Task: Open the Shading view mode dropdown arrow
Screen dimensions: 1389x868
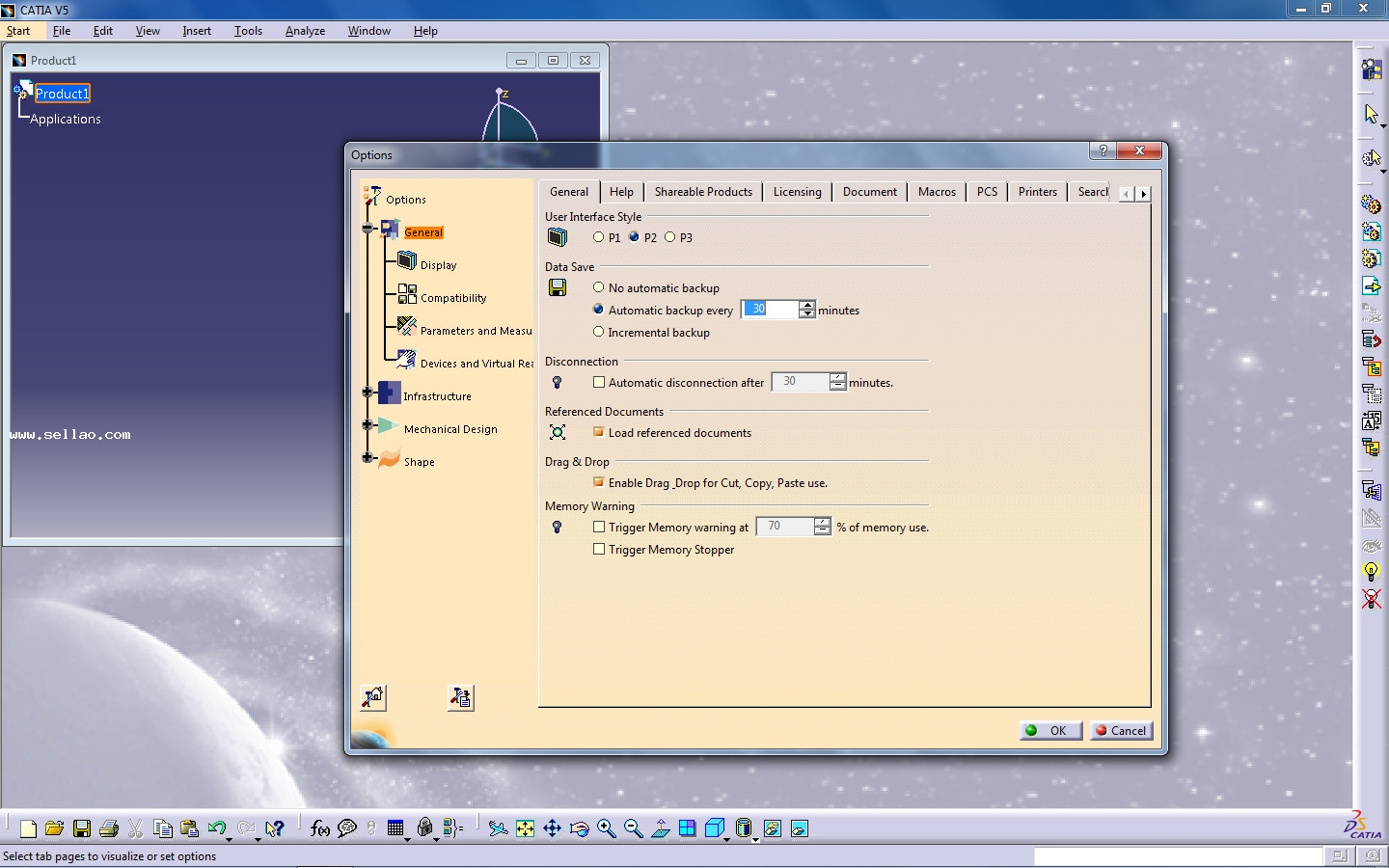Action: click(x=755, y=839)
